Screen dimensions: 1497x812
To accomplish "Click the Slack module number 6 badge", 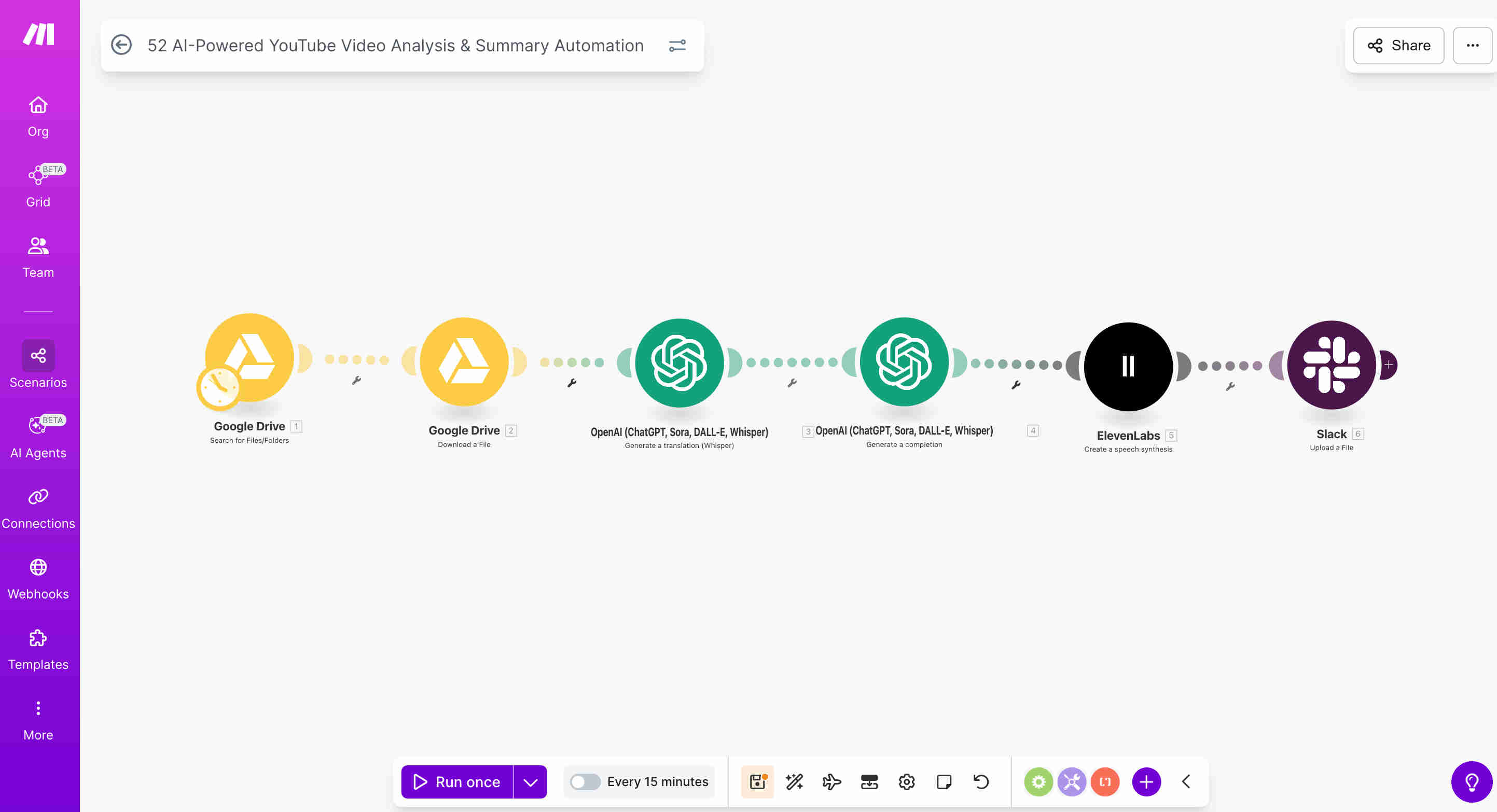I will 1357,434.
